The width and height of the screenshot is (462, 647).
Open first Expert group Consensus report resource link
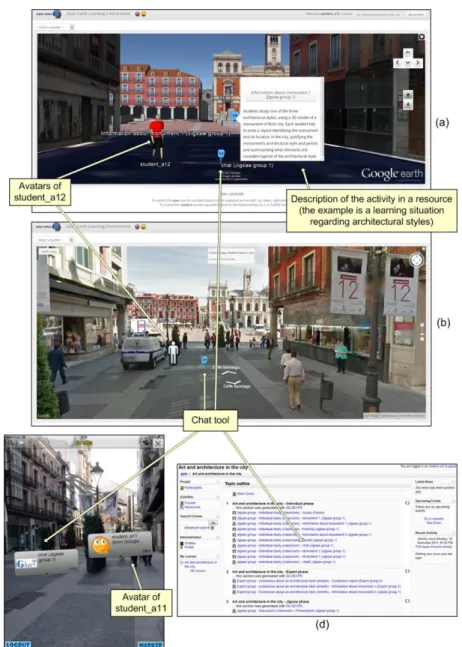(x=309, y=581)
